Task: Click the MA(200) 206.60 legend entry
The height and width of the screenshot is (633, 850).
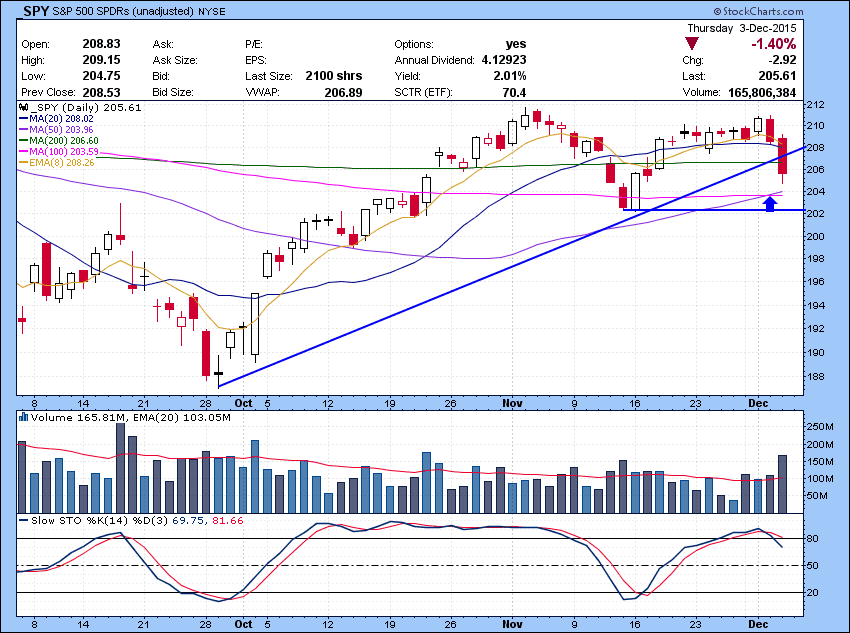Action: point(59,140)
